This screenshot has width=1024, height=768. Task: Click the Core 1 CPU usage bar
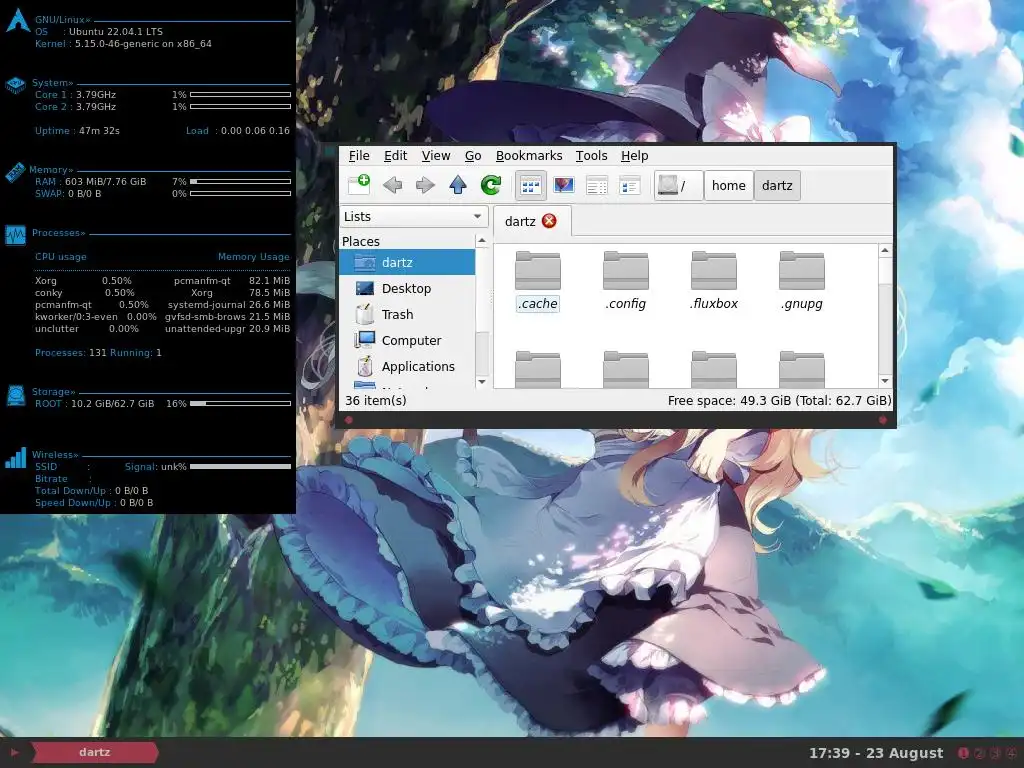[240, 95]
